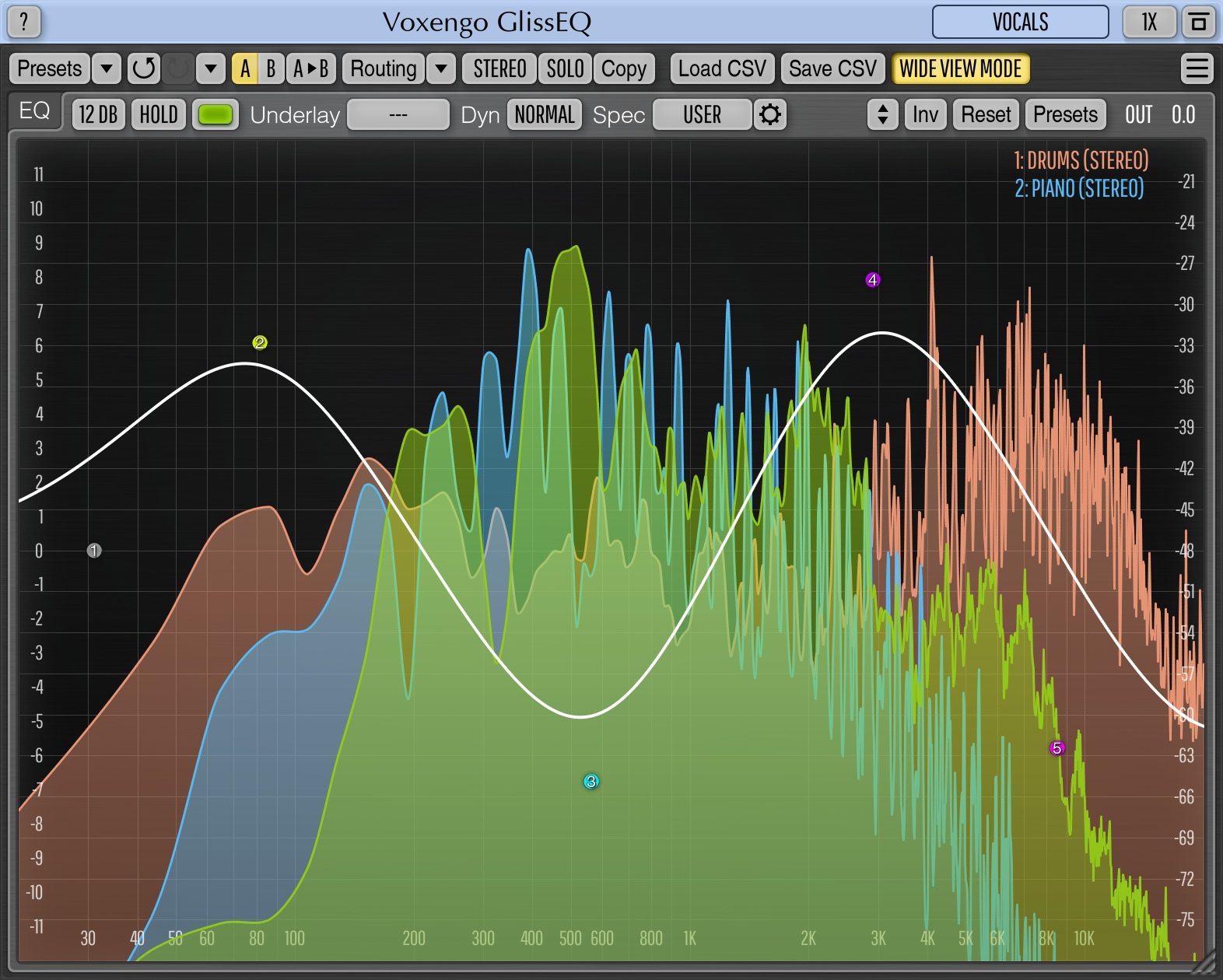
Task: Open the hamburger main menu
Action: tap(1197, 68)
